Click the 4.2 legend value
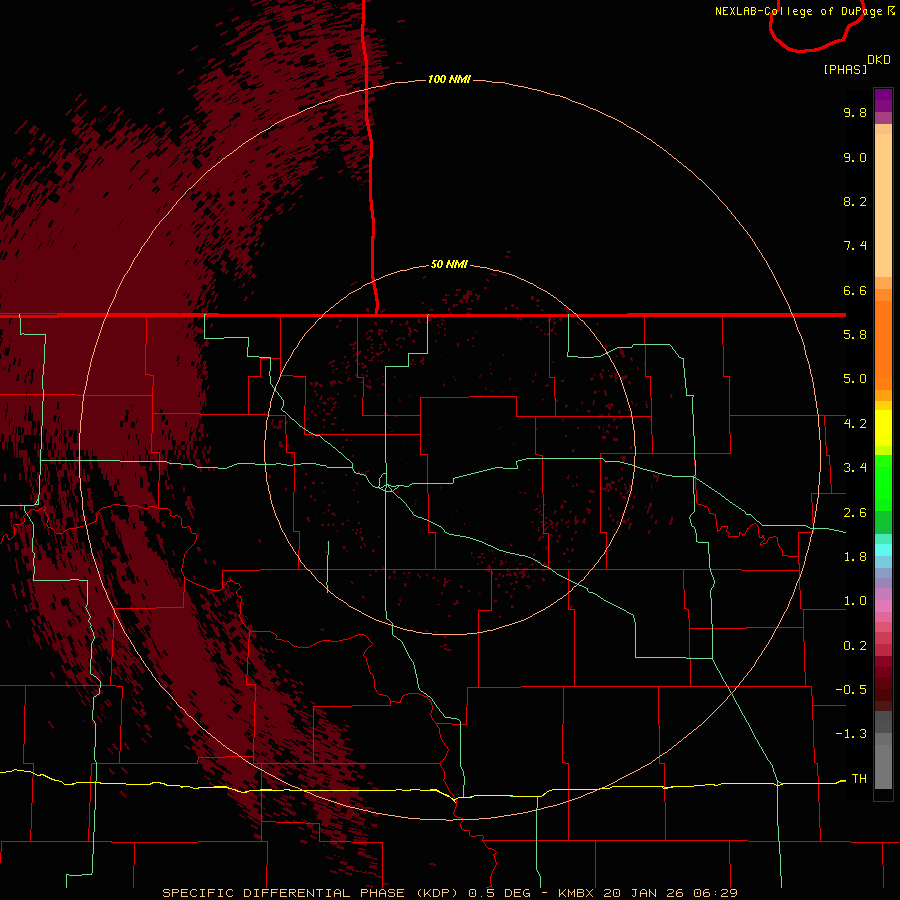900x900 pixels. tap(855, 424)
